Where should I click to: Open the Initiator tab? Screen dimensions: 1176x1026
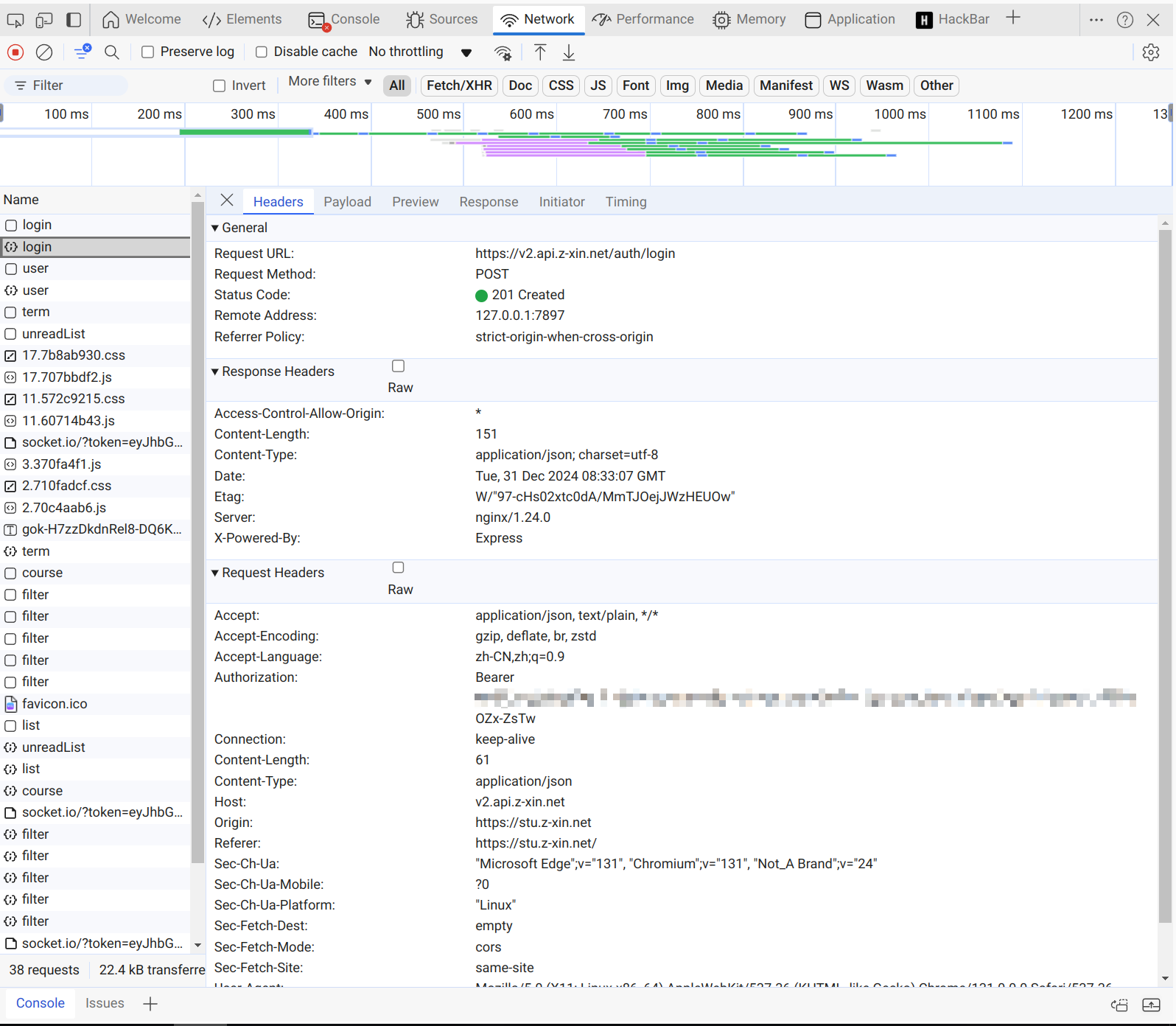point(562,202)
